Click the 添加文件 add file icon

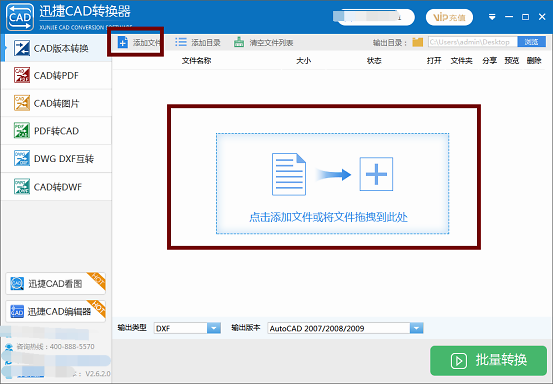pos(123,43)
